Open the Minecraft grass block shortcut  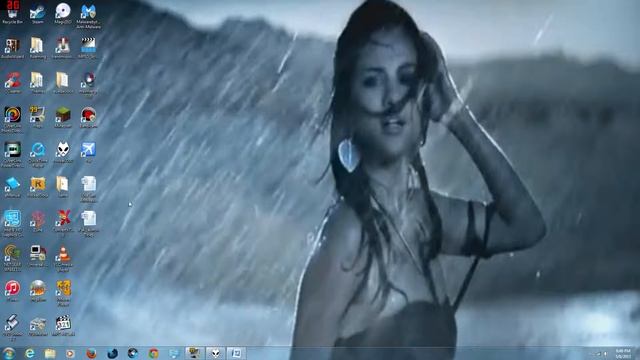pyautogui.click(x=63, y=117)
